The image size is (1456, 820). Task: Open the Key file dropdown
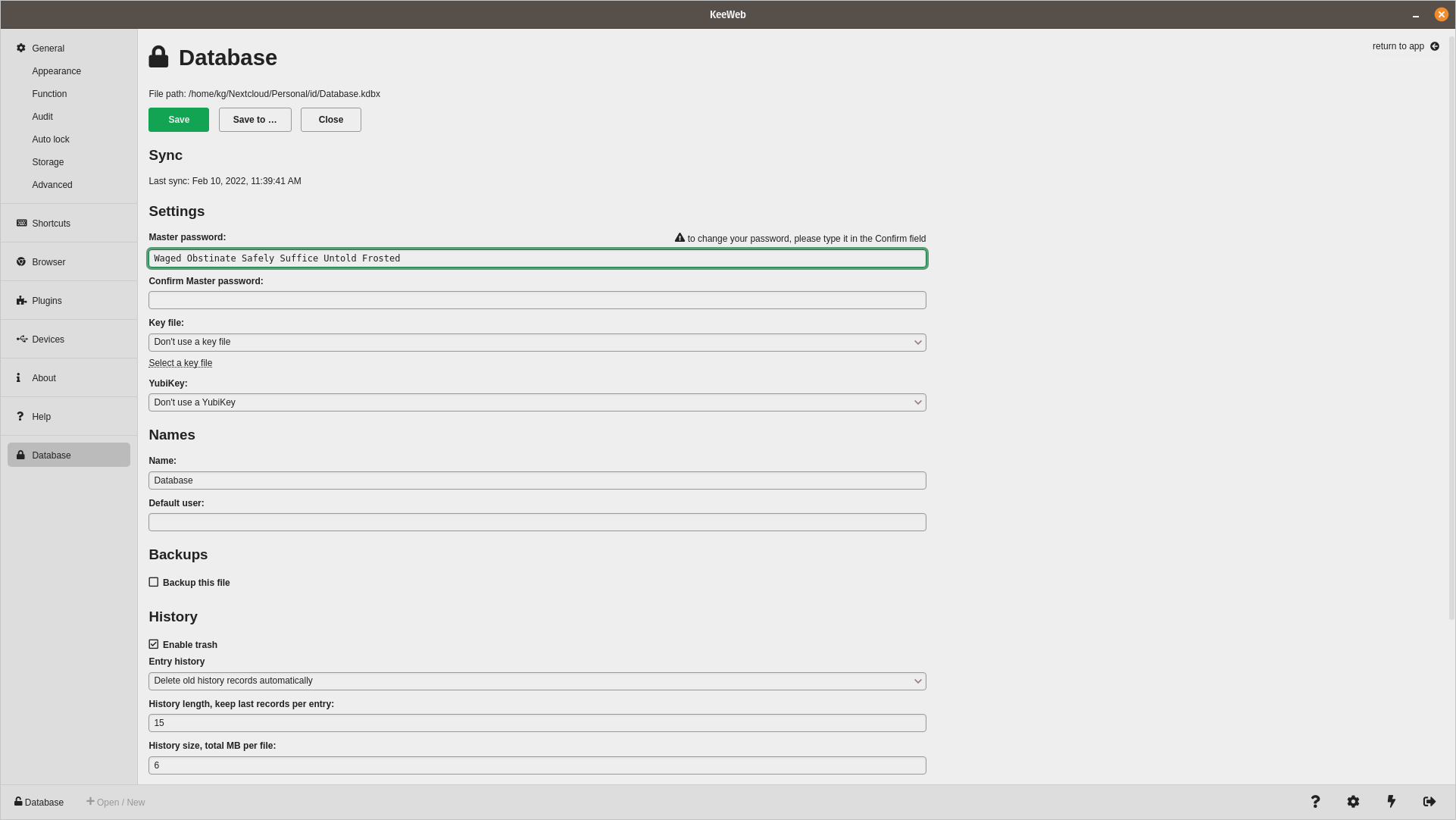[537, 343]
